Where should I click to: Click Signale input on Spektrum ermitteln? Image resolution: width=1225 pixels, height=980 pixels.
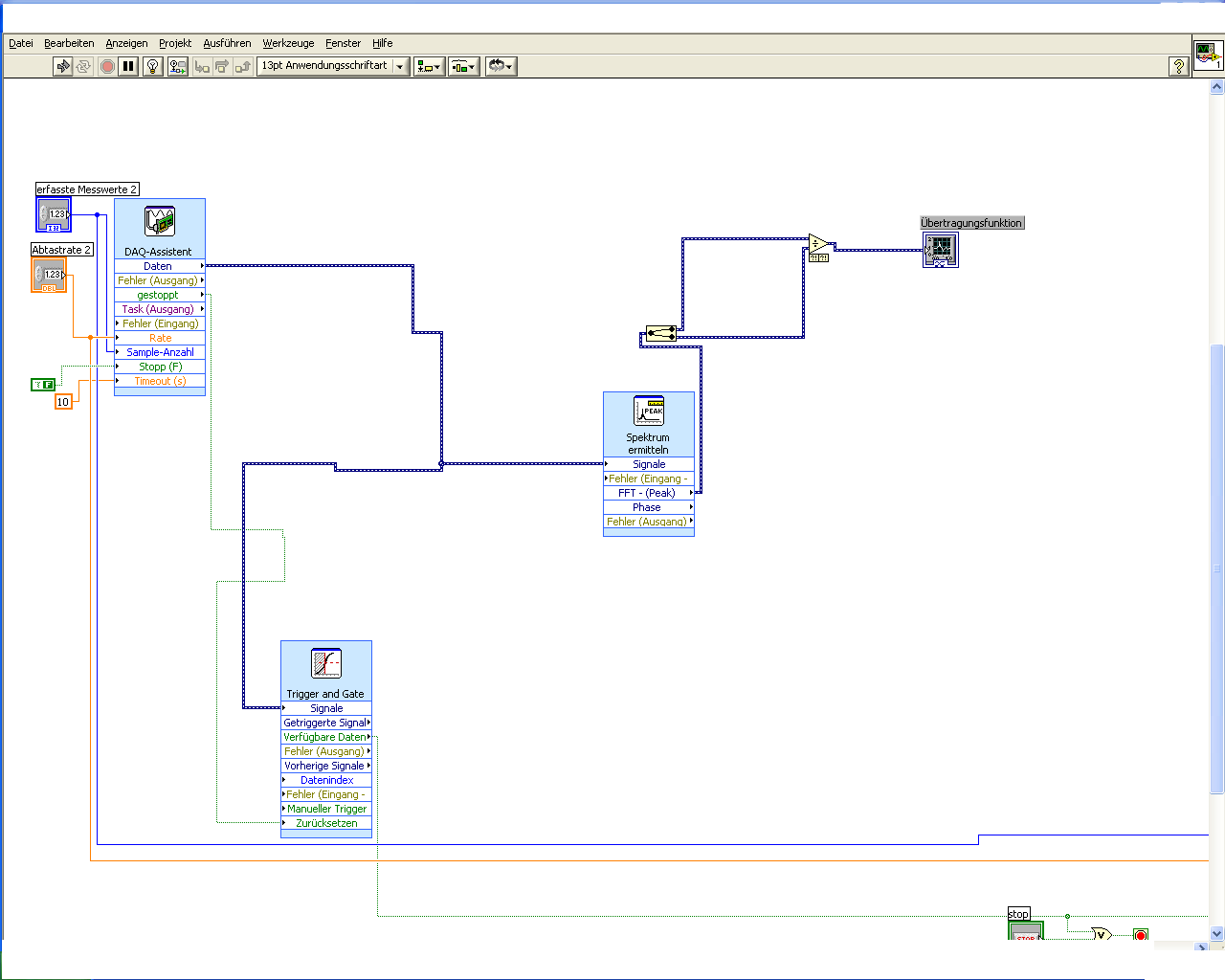(649, 464)
